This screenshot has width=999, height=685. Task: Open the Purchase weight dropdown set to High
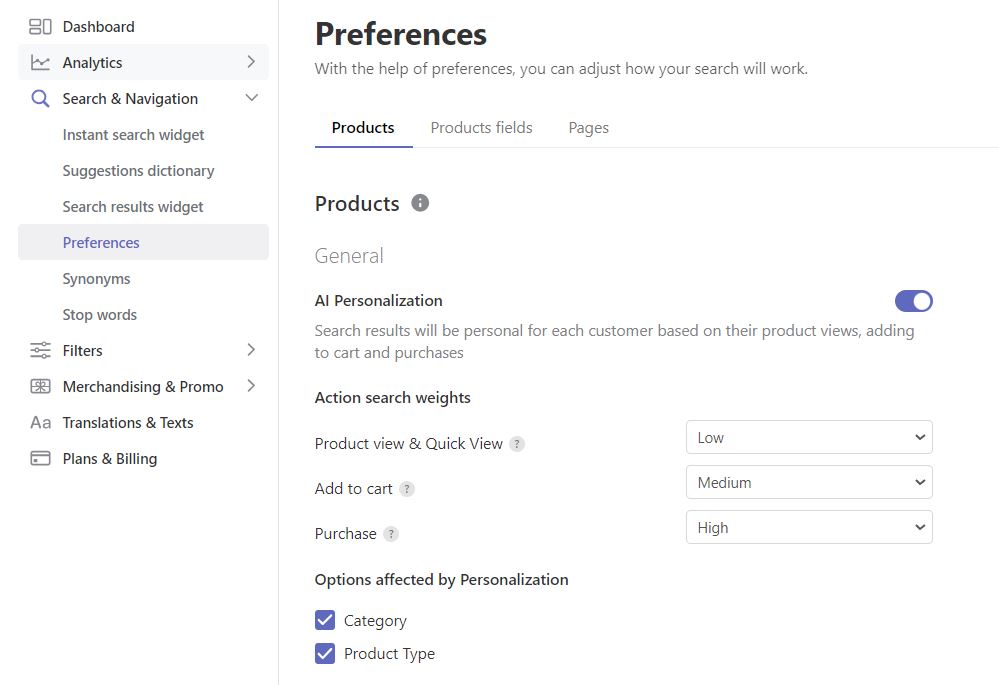coord(809,527)
